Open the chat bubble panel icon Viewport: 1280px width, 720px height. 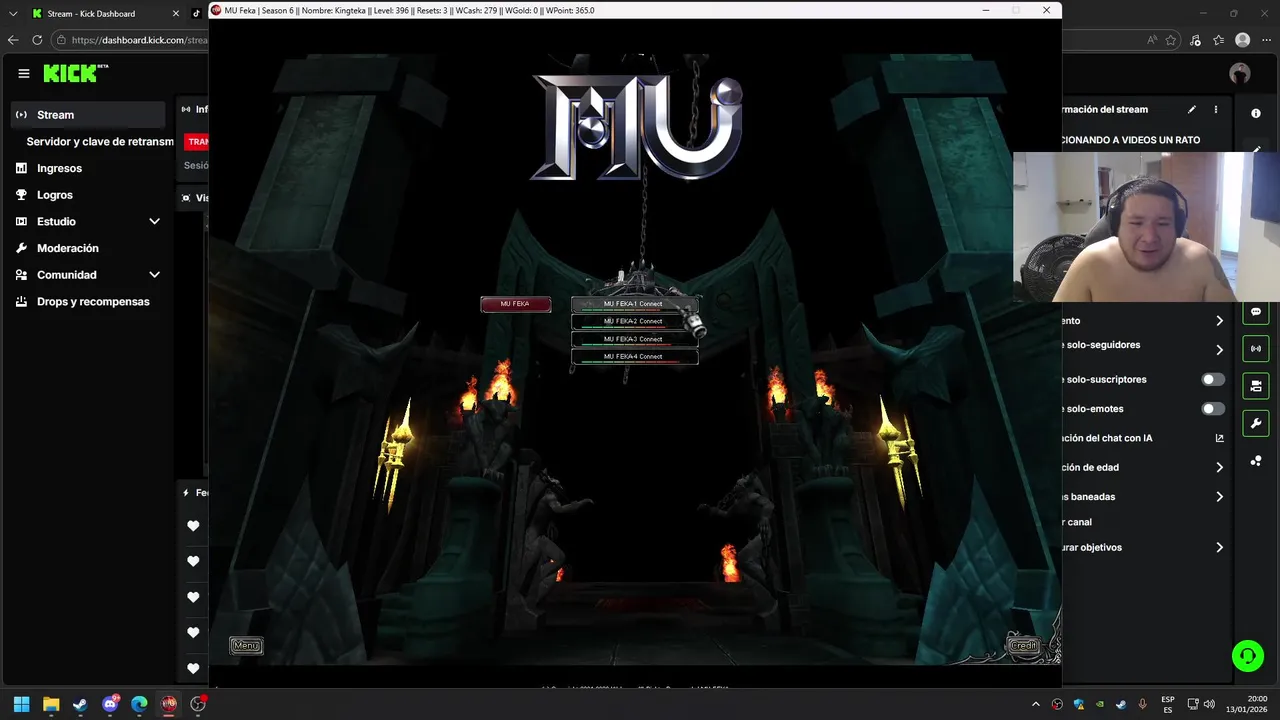1256,312
